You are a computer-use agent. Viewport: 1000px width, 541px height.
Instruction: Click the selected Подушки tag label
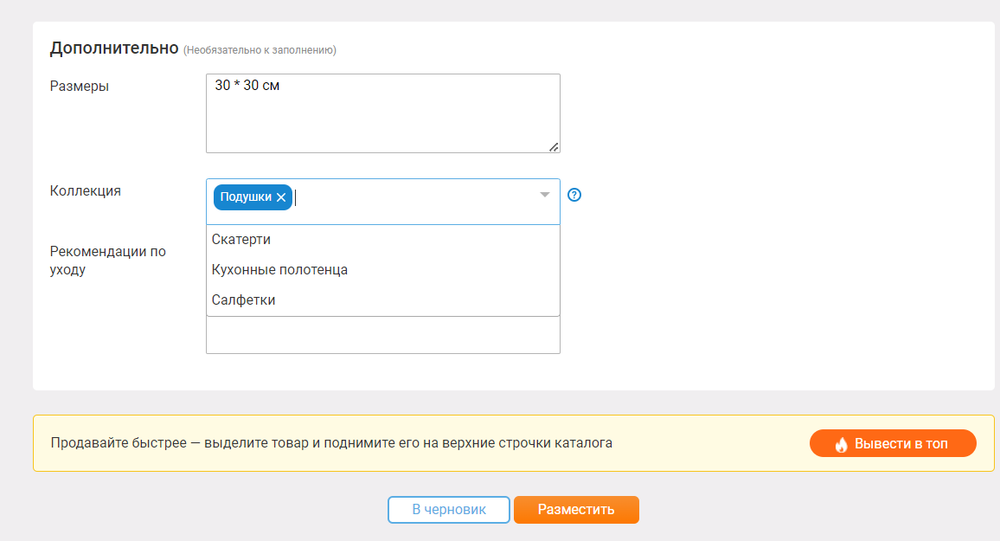pos(245,198)
